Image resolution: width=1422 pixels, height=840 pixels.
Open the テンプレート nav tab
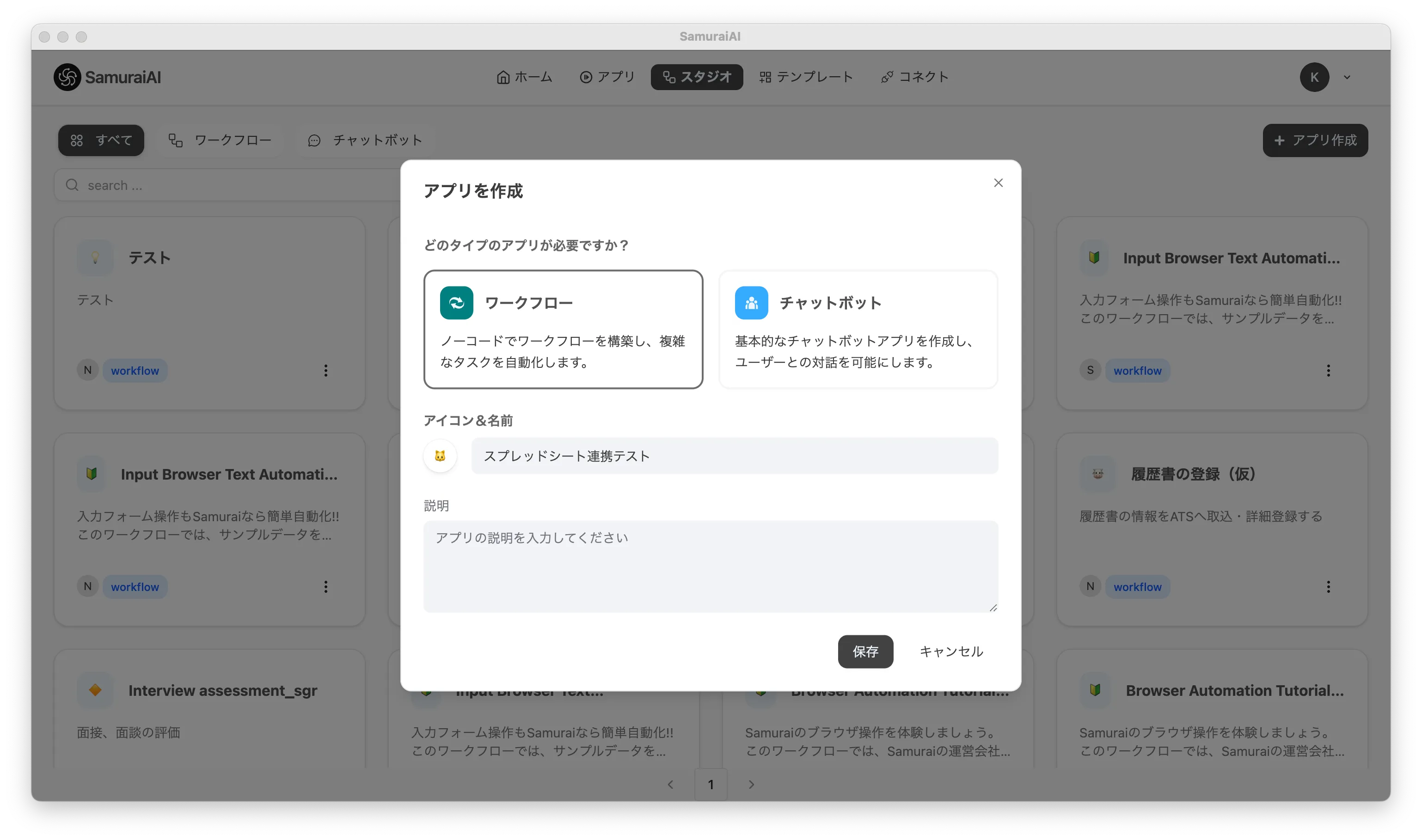pyautogui.click(x=806, y=77)
